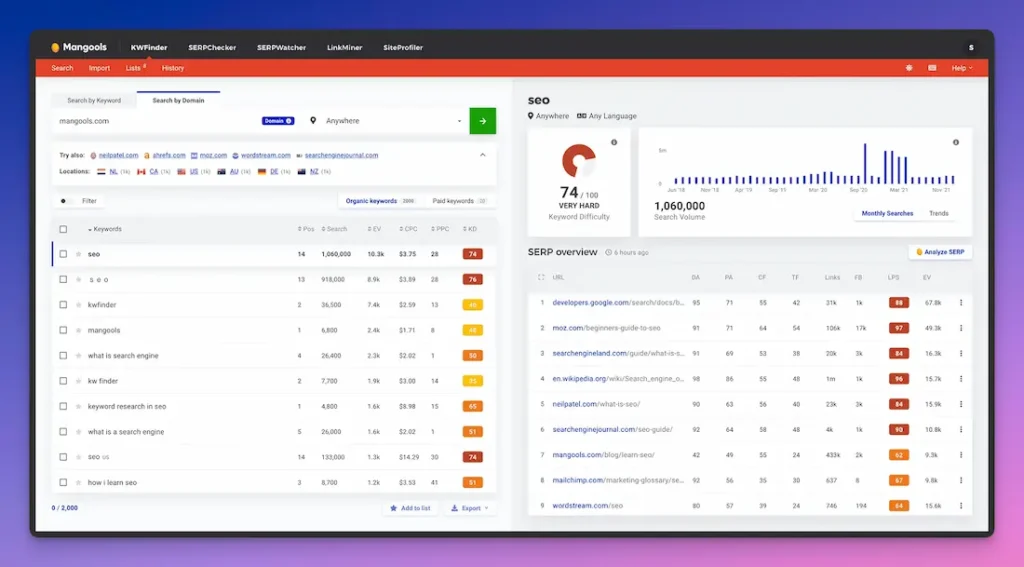Open the Export dropdown
This screenshot has width=1024, height=567.
tap(468, 508)
